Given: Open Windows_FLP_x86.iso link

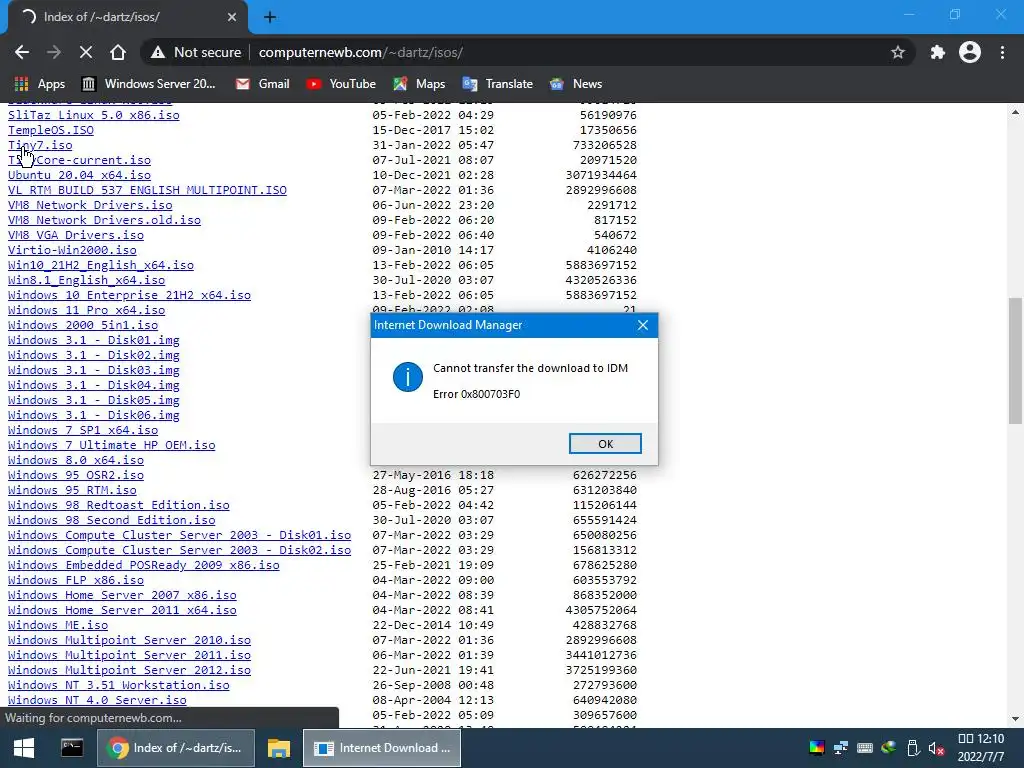Looking at the screenshot, I should tap(76, 581).
